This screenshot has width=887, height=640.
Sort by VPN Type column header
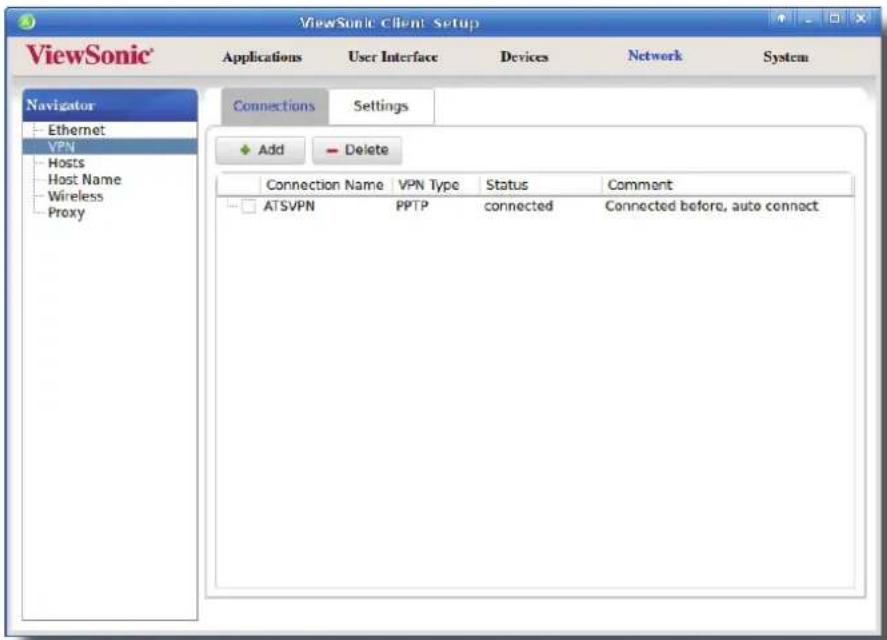[x=436, y=185]
